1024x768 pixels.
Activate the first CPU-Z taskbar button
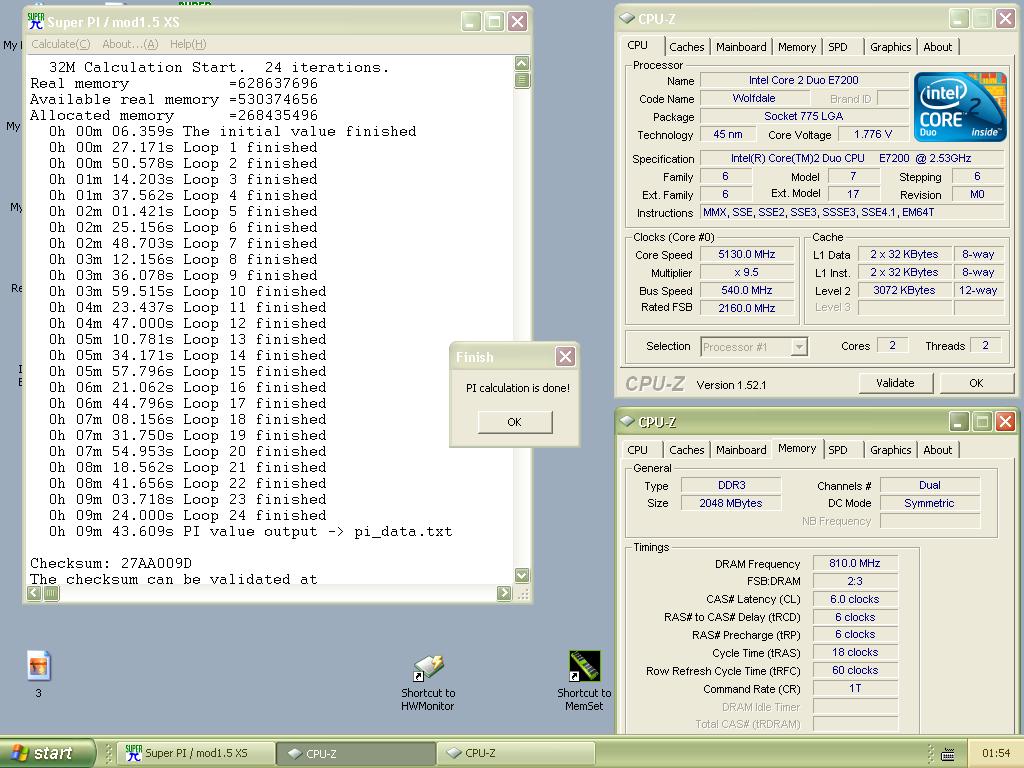(356, 753)
